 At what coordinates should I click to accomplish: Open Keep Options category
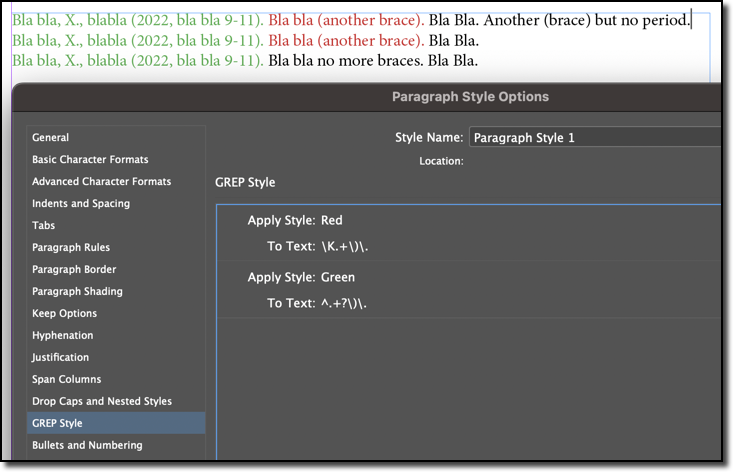64,314
